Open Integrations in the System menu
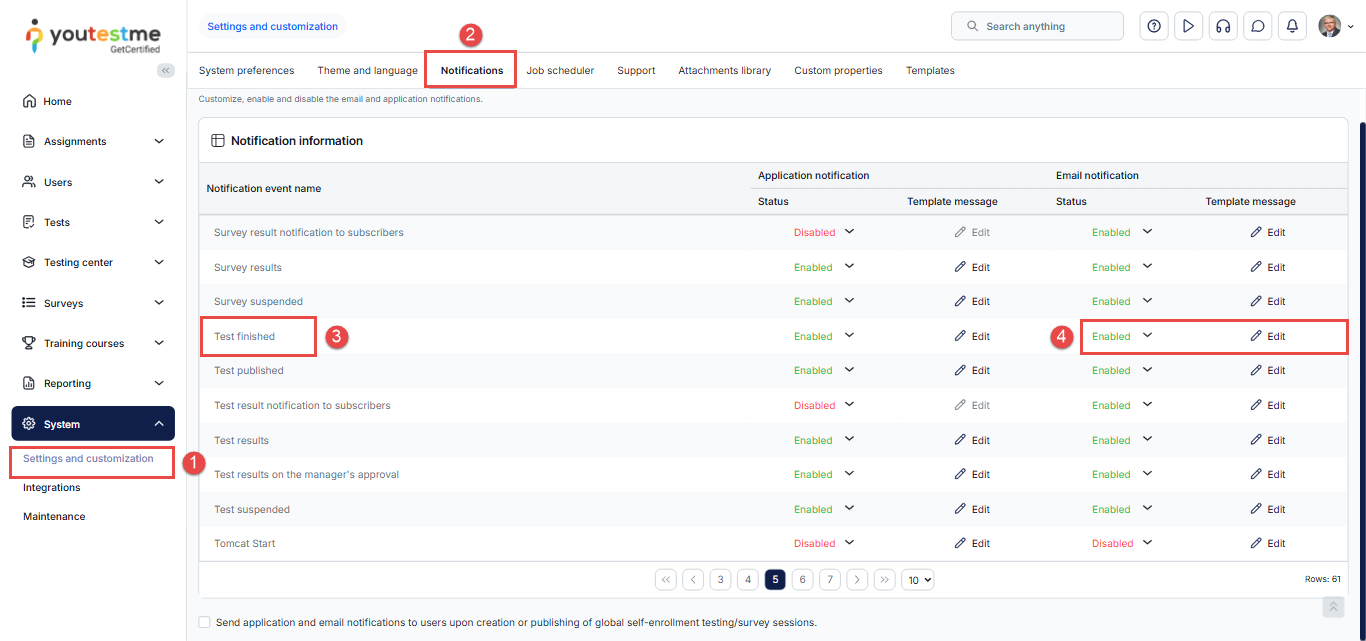The width and height of the screenshot is (1366, 641). (52, 488)
